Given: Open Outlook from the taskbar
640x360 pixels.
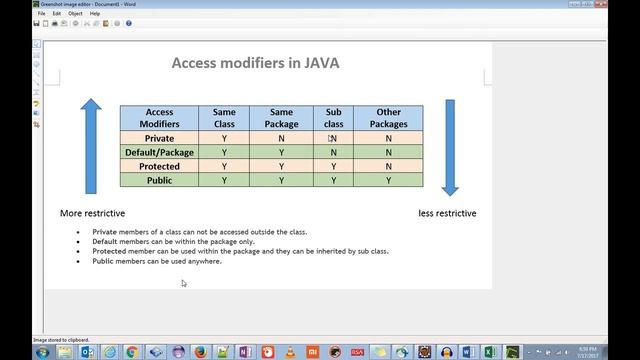Looking at the screenshot, I should coord(87,352).
